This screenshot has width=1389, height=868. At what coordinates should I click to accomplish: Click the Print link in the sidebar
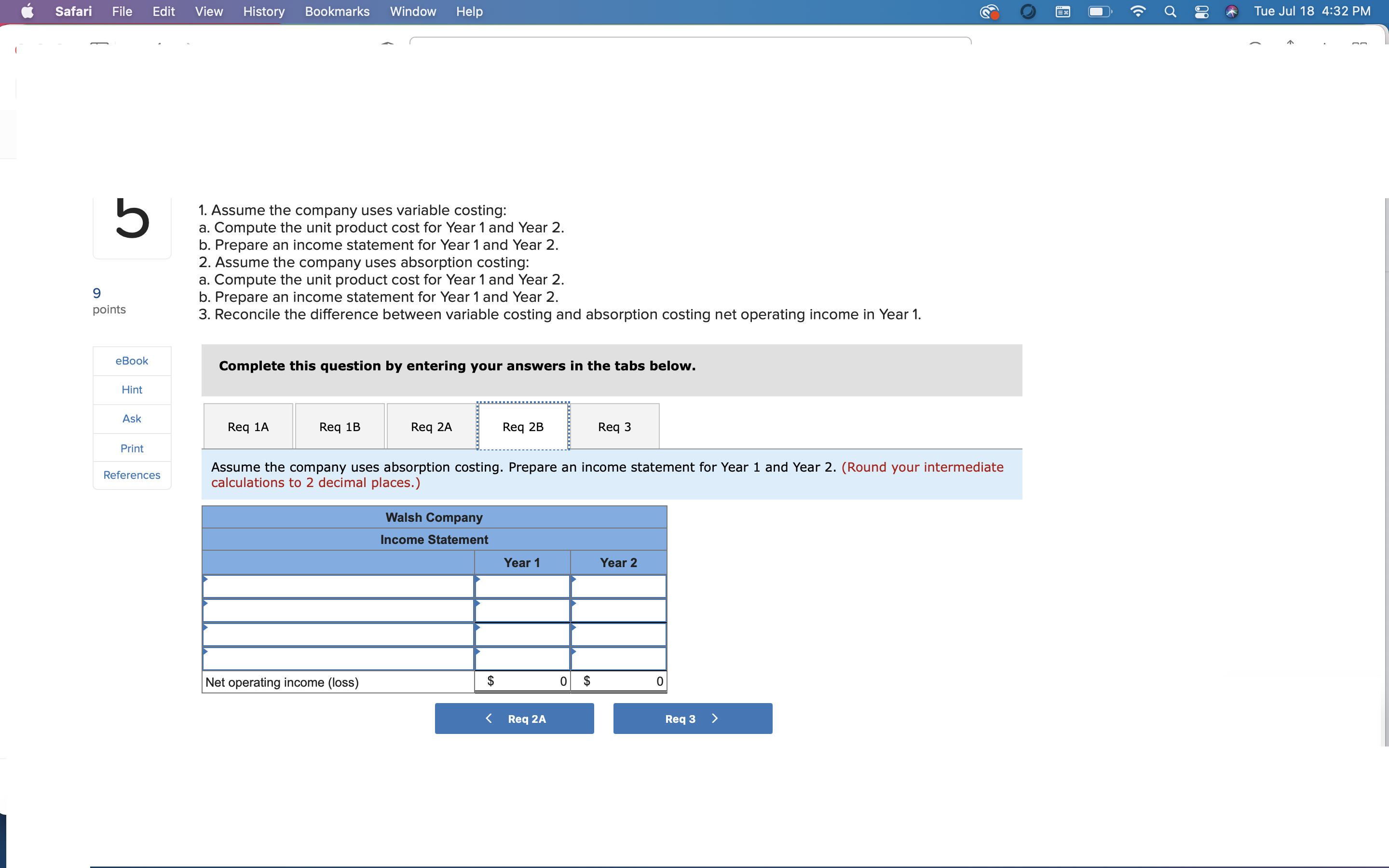click(132, 448)
